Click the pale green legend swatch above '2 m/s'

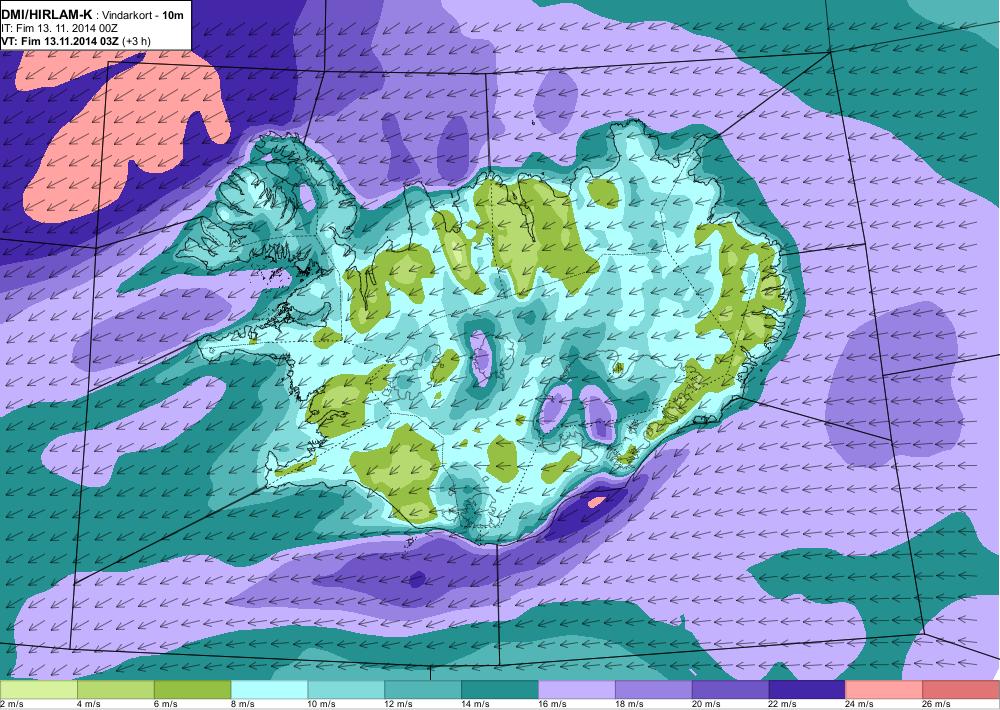[x=38, y=690]
